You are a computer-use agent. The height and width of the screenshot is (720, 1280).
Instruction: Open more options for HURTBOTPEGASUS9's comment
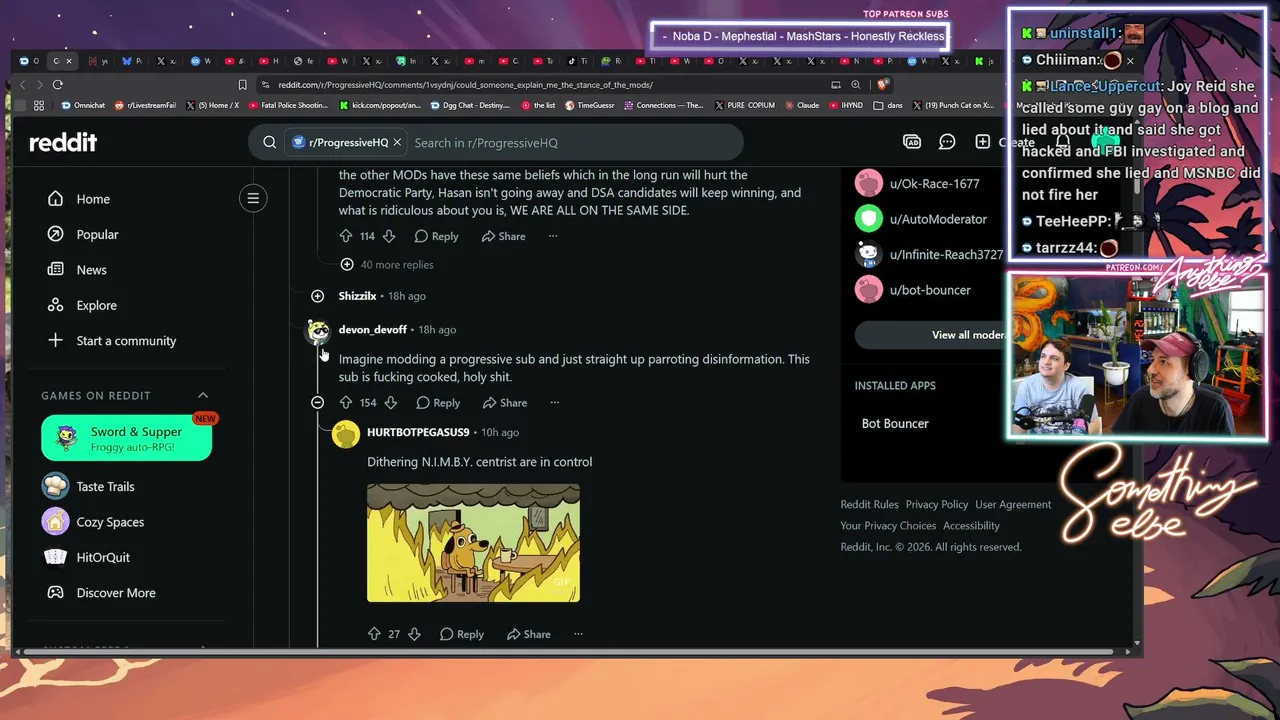[578, 634]
